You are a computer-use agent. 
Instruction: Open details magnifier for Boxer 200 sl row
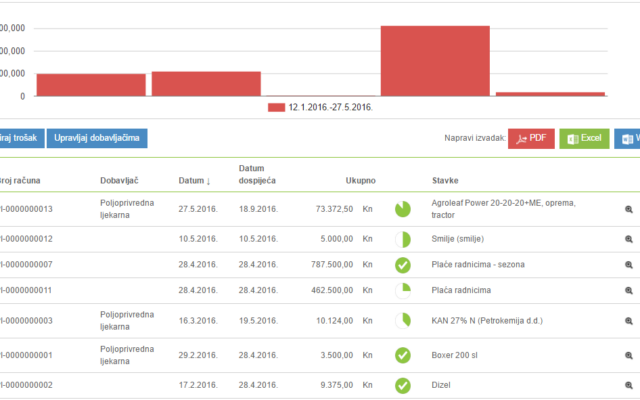[x=629, y=356]
